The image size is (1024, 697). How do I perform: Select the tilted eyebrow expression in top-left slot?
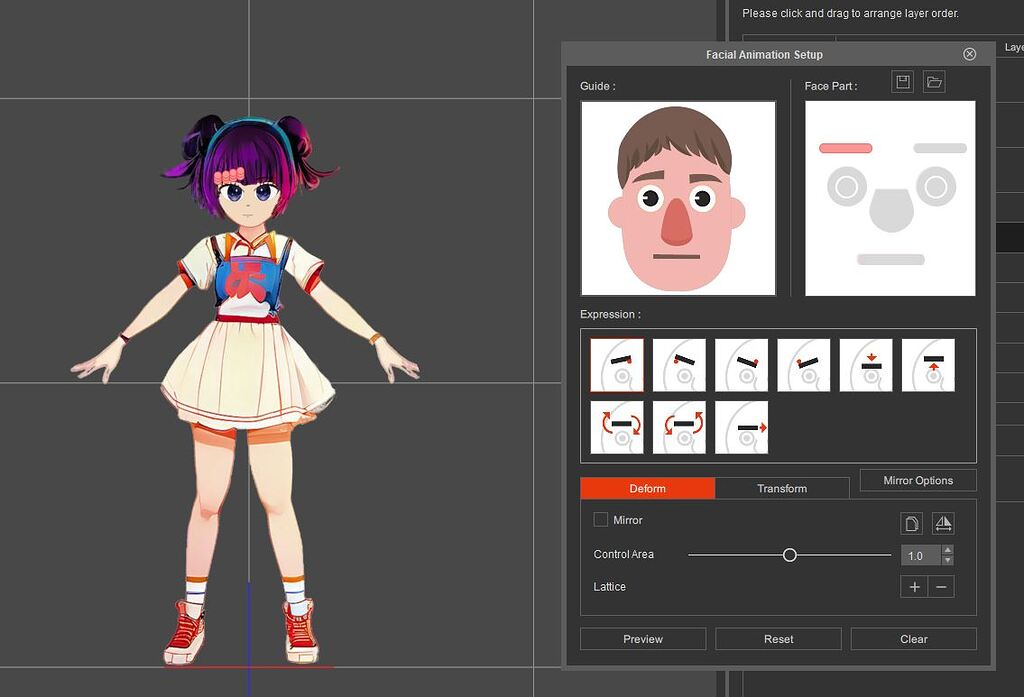pos(617,365)
